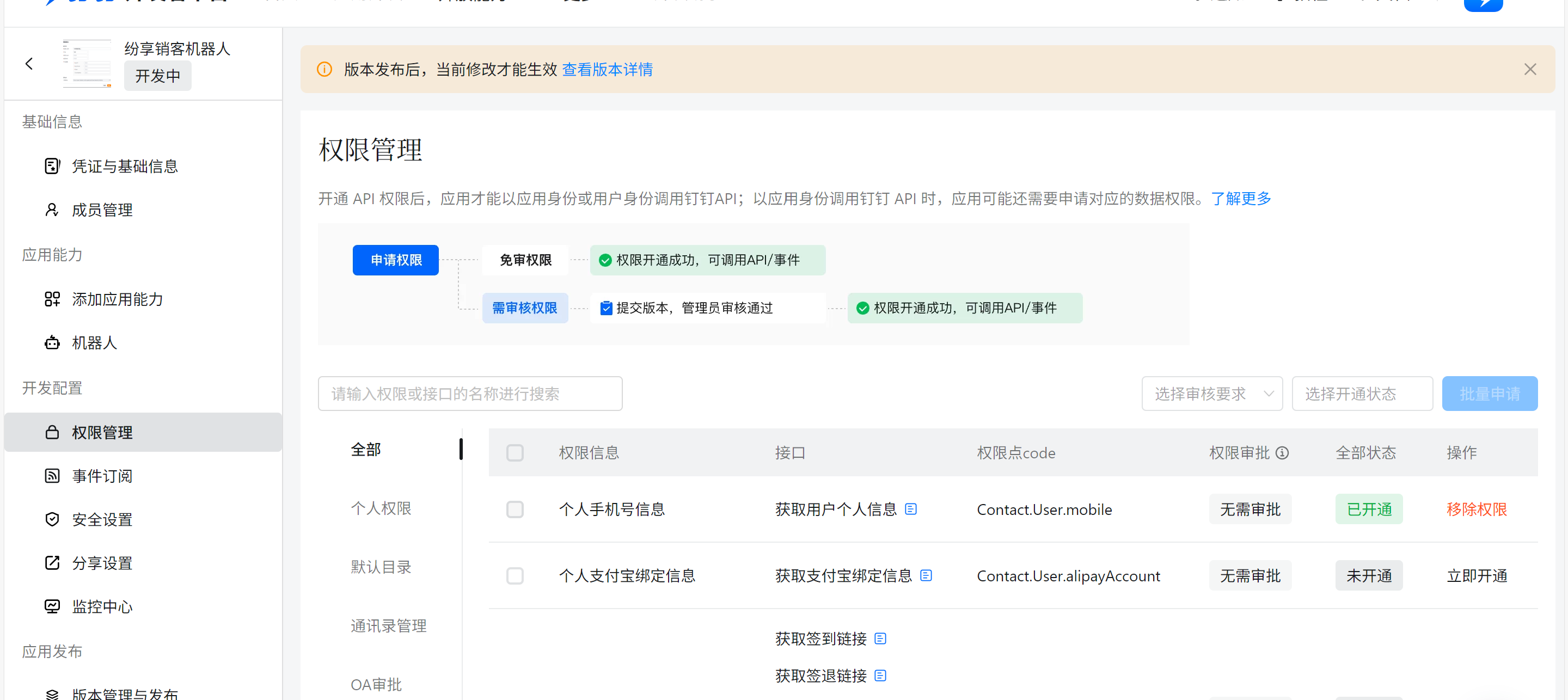Check the 个人支付宝绑定信息 row checkbox
The width and height of the screenshot is (1568, 700).
pos(515,576)
